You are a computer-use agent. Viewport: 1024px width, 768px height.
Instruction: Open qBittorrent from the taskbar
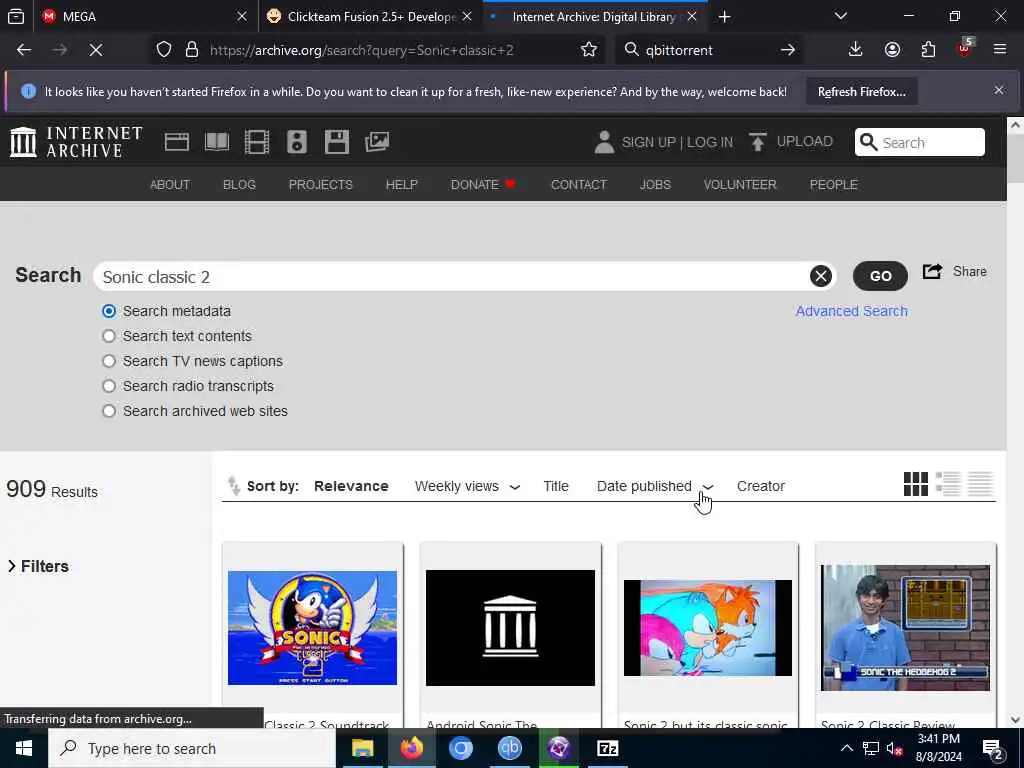[509, 748]
